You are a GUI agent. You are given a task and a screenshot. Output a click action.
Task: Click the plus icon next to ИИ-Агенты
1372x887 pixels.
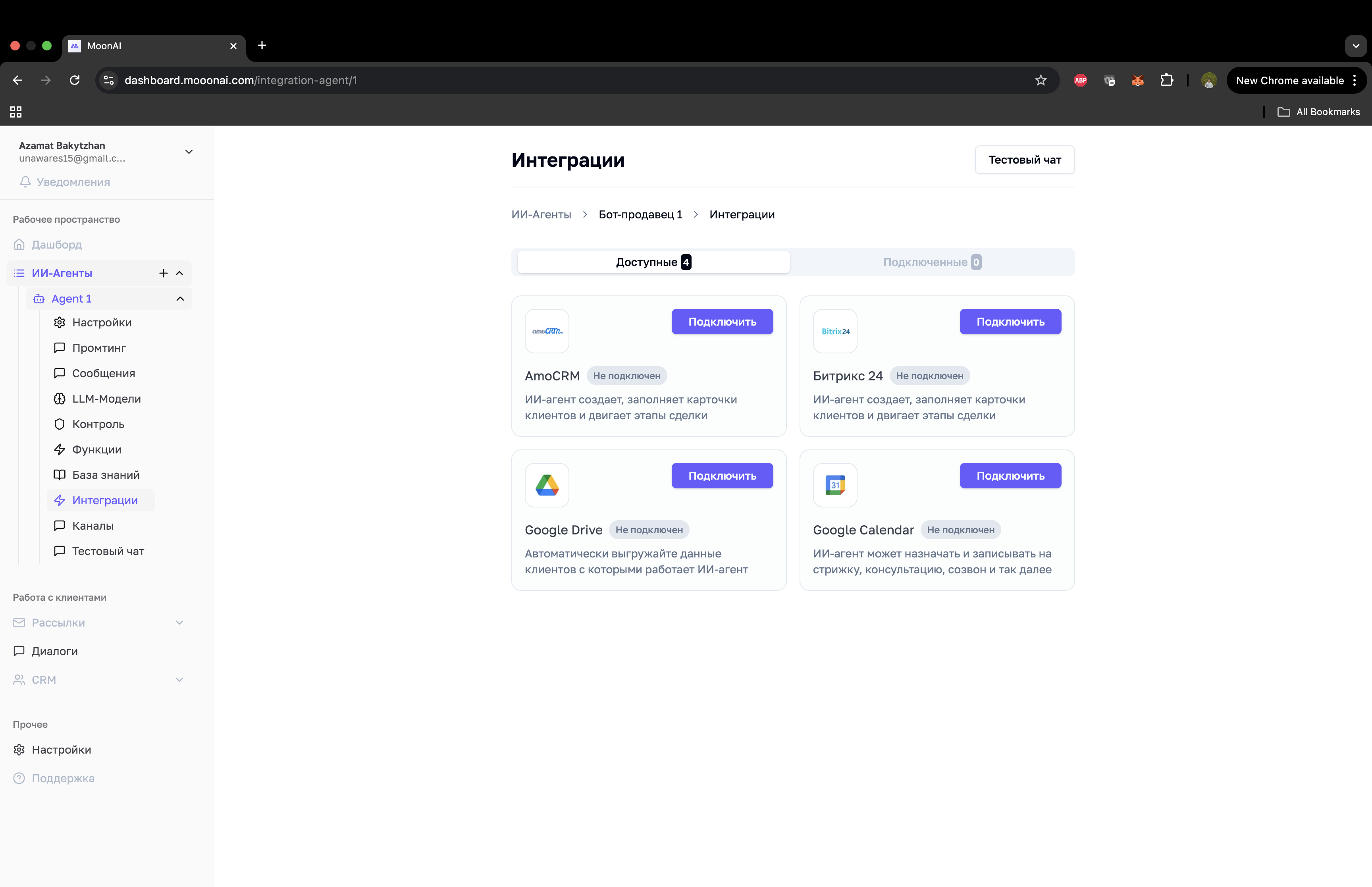pos(164,273)
